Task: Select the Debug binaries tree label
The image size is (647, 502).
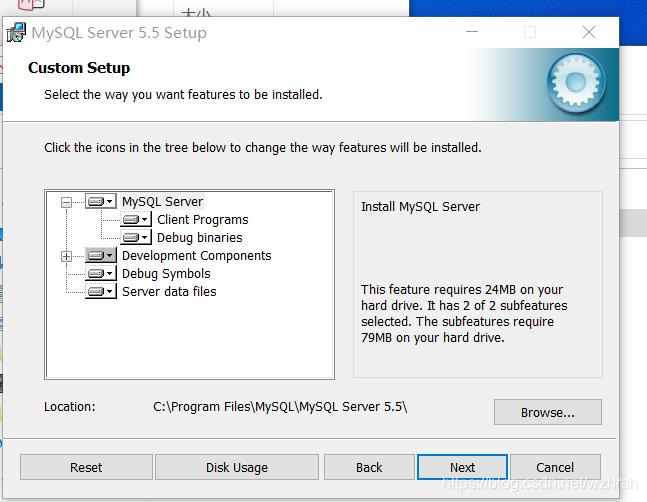Action: tap(200, 238)
